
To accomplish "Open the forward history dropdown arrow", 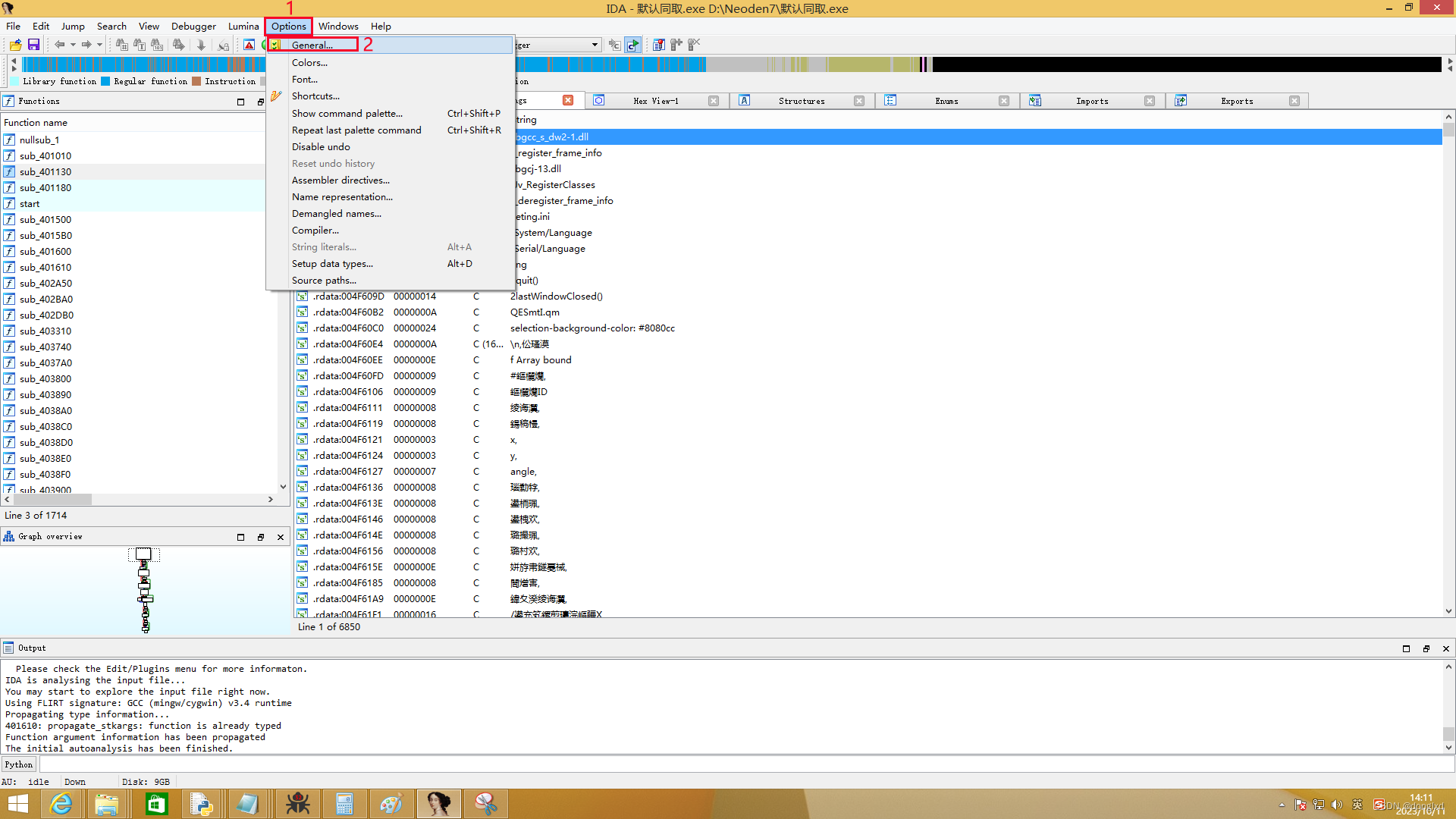I will (x=99, y=45).
